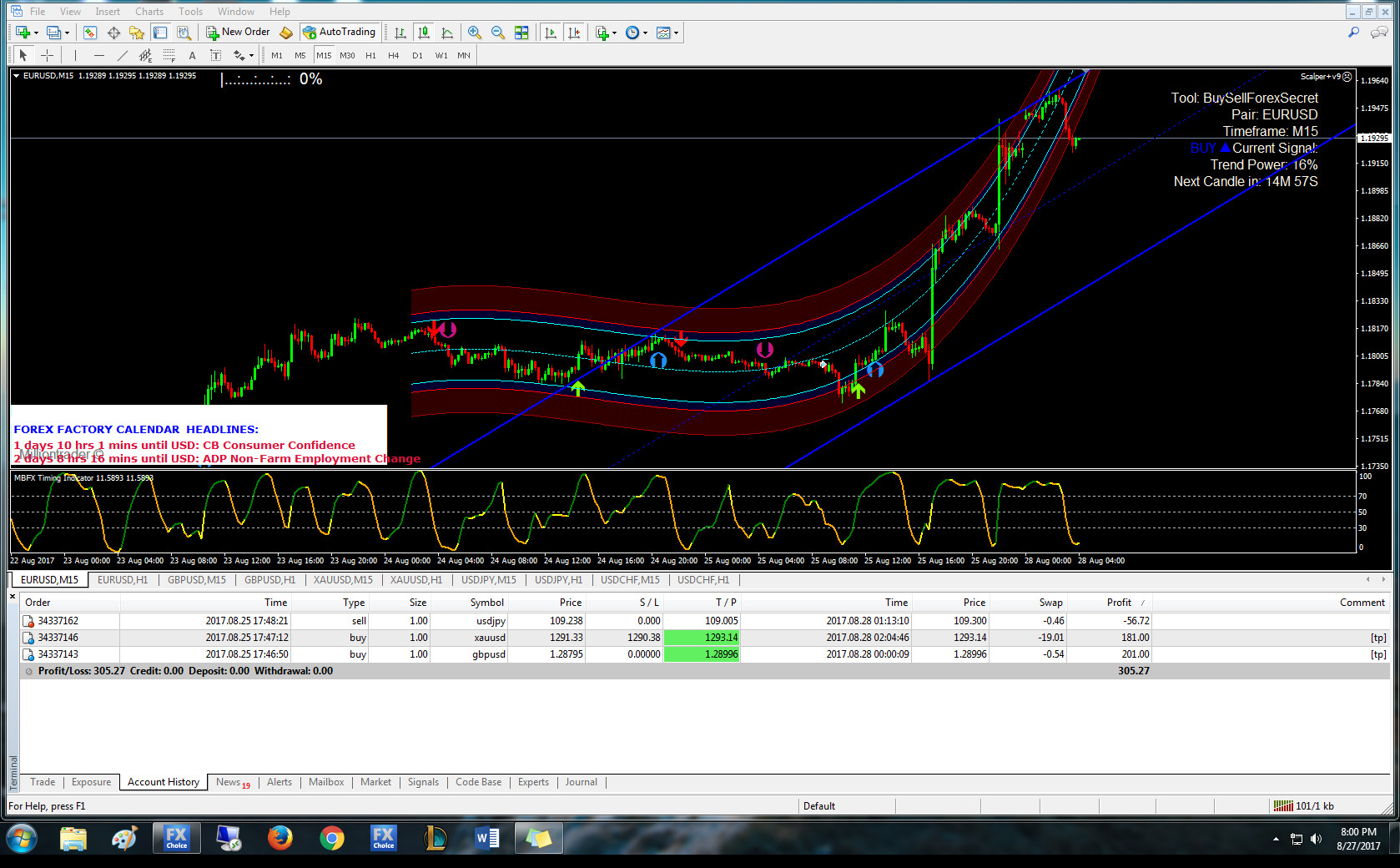Toggle the Market Watch window icon

pos(90,33)
